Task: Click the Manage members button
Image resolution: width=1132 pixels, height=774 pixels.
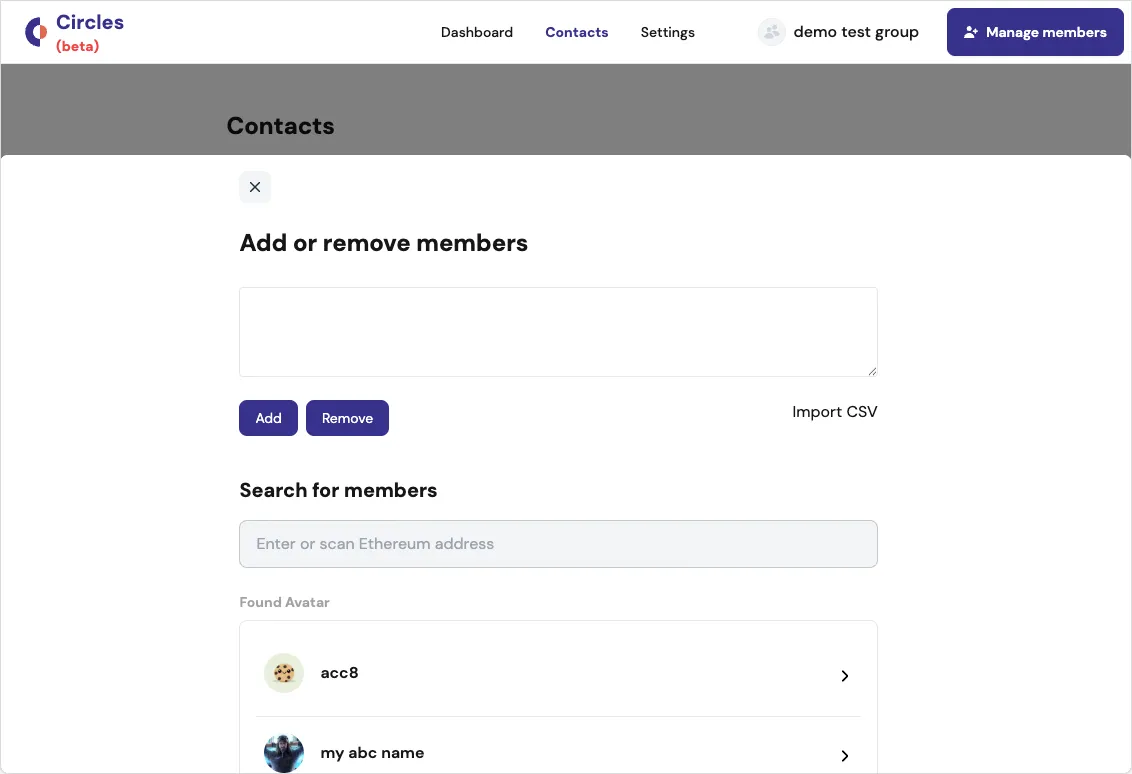Action: point(1035,32)
